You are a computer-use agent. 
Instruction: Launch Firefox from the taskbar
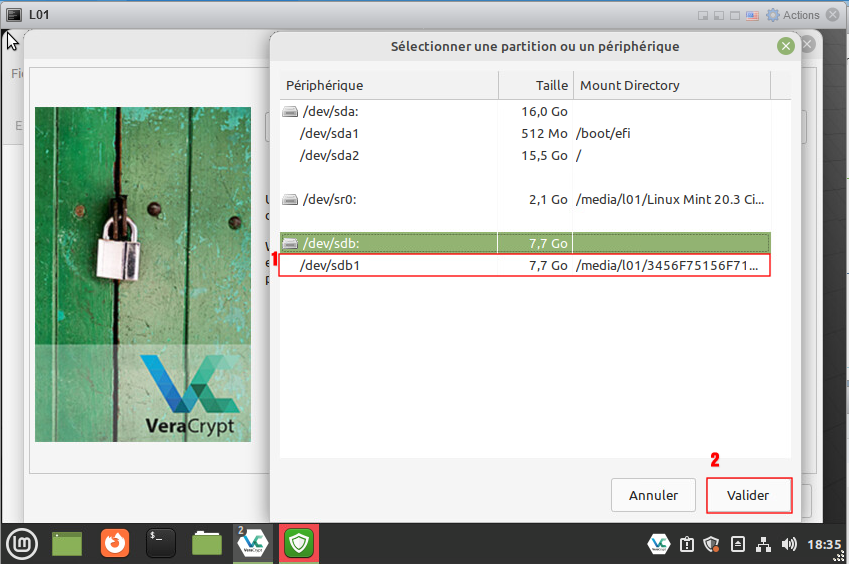[115, 543]
